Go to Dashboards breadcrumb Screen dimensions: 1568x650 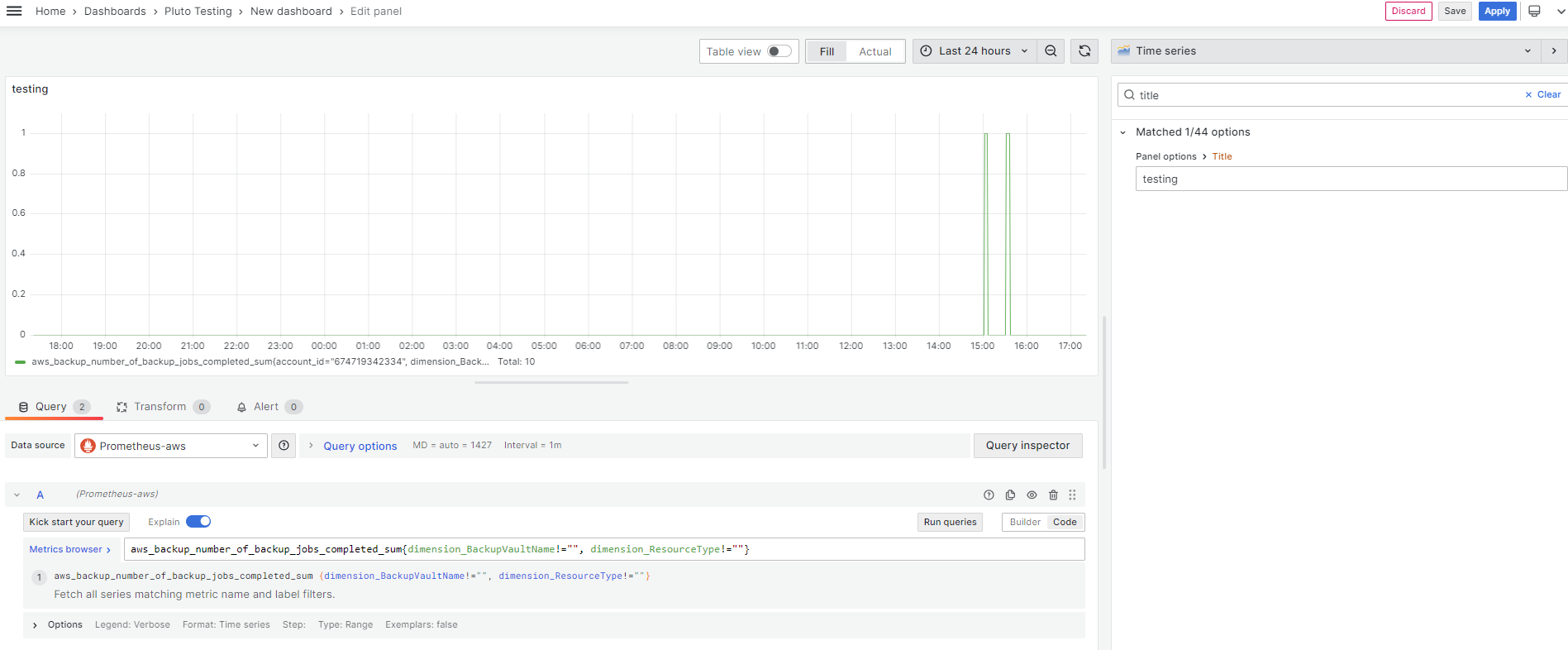point(115,12)
